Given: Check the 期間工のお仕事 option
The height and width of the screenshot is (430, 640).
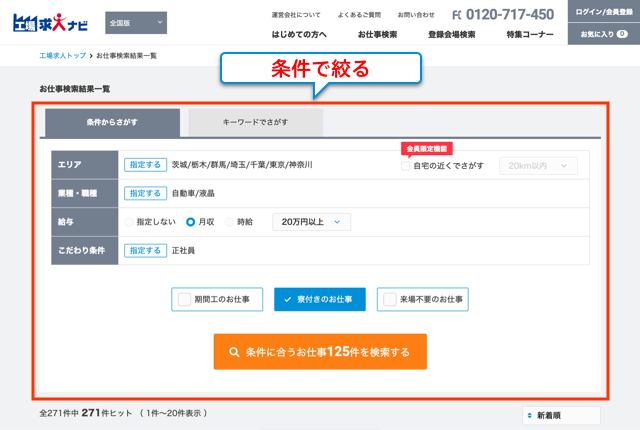Looking at the screenshot, I should point(185,299).
